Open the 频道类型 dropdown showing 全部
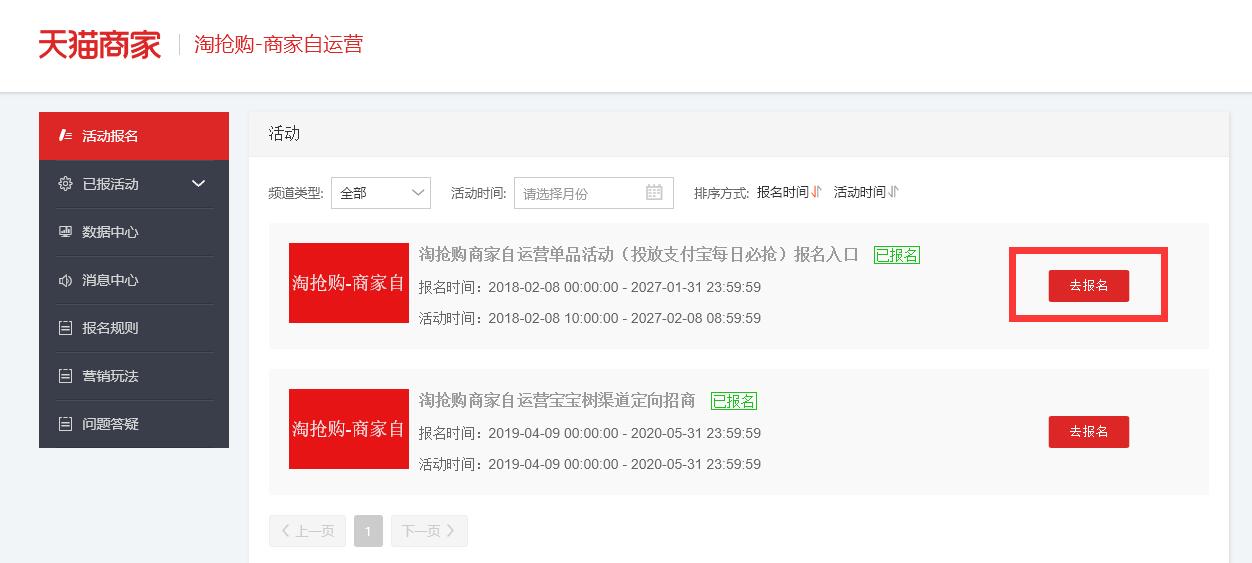 click(x=381, y=193)
